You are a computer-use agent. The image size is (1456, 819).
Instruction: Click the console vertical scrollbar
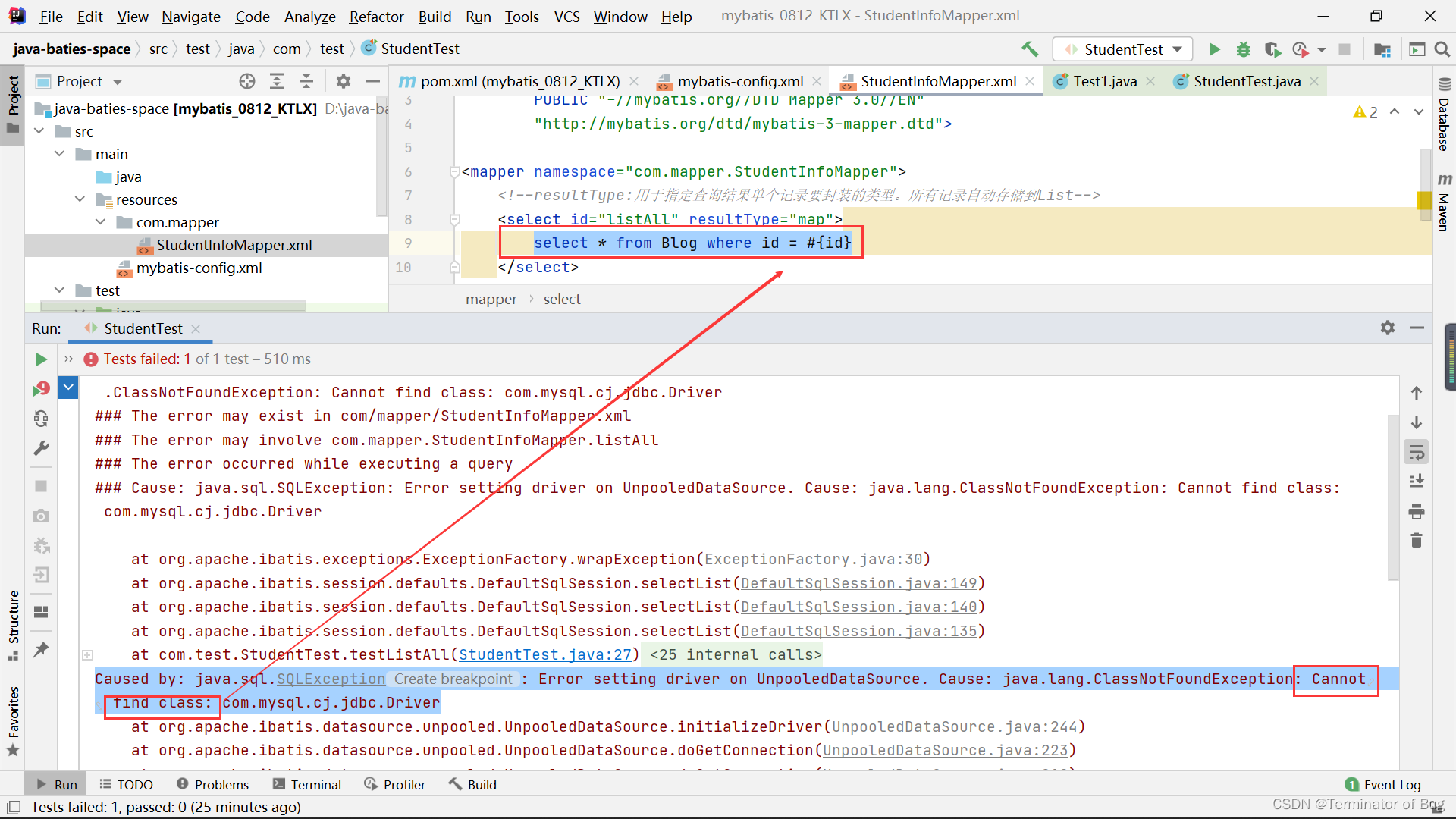[1392, 497]
